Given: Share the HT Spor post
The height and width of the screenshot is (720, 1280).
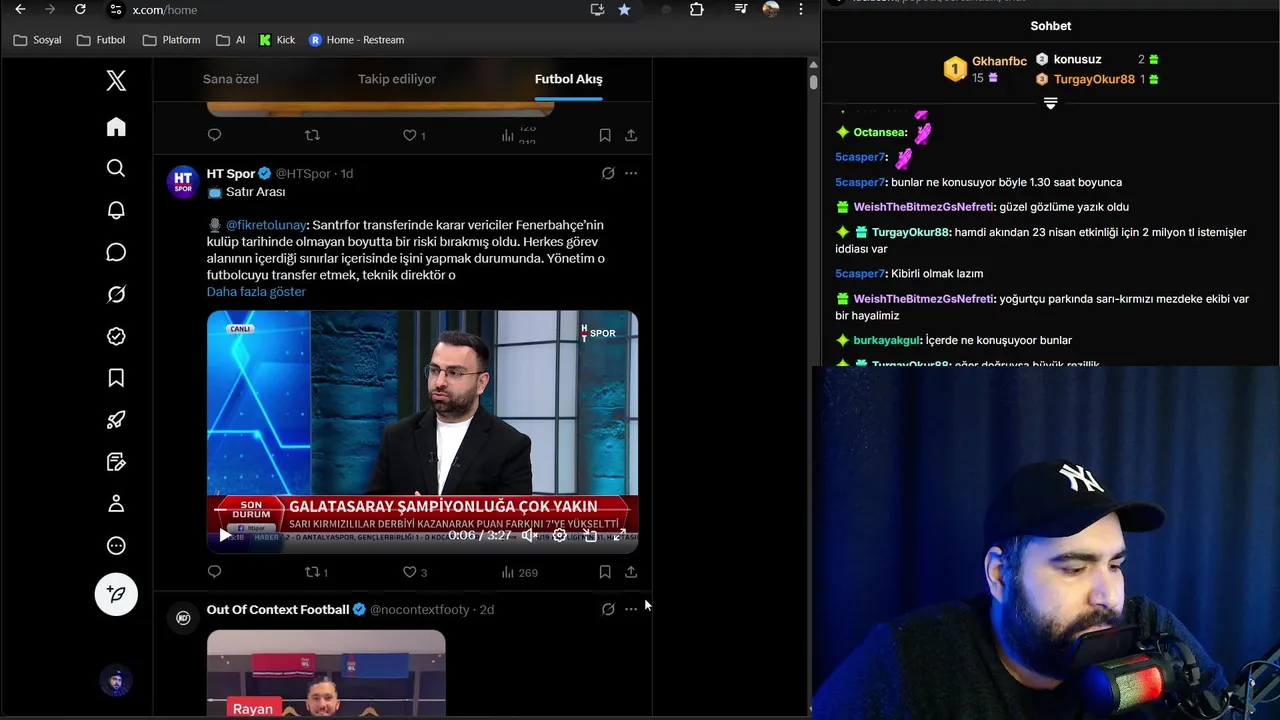Looking at the screenshot, I should tap(631, 572).
